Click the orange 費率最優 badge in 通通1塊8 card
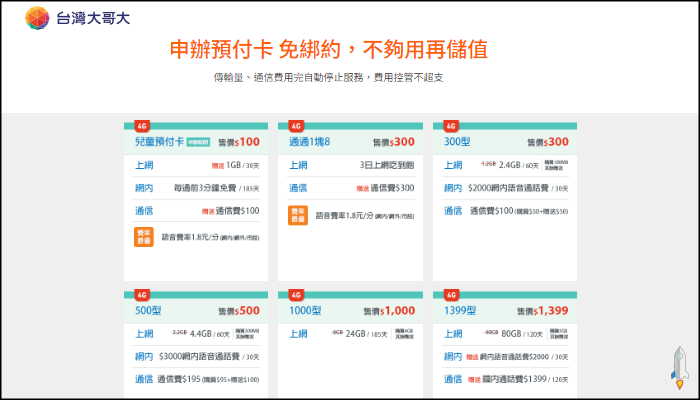 click(x=298, y=215)
